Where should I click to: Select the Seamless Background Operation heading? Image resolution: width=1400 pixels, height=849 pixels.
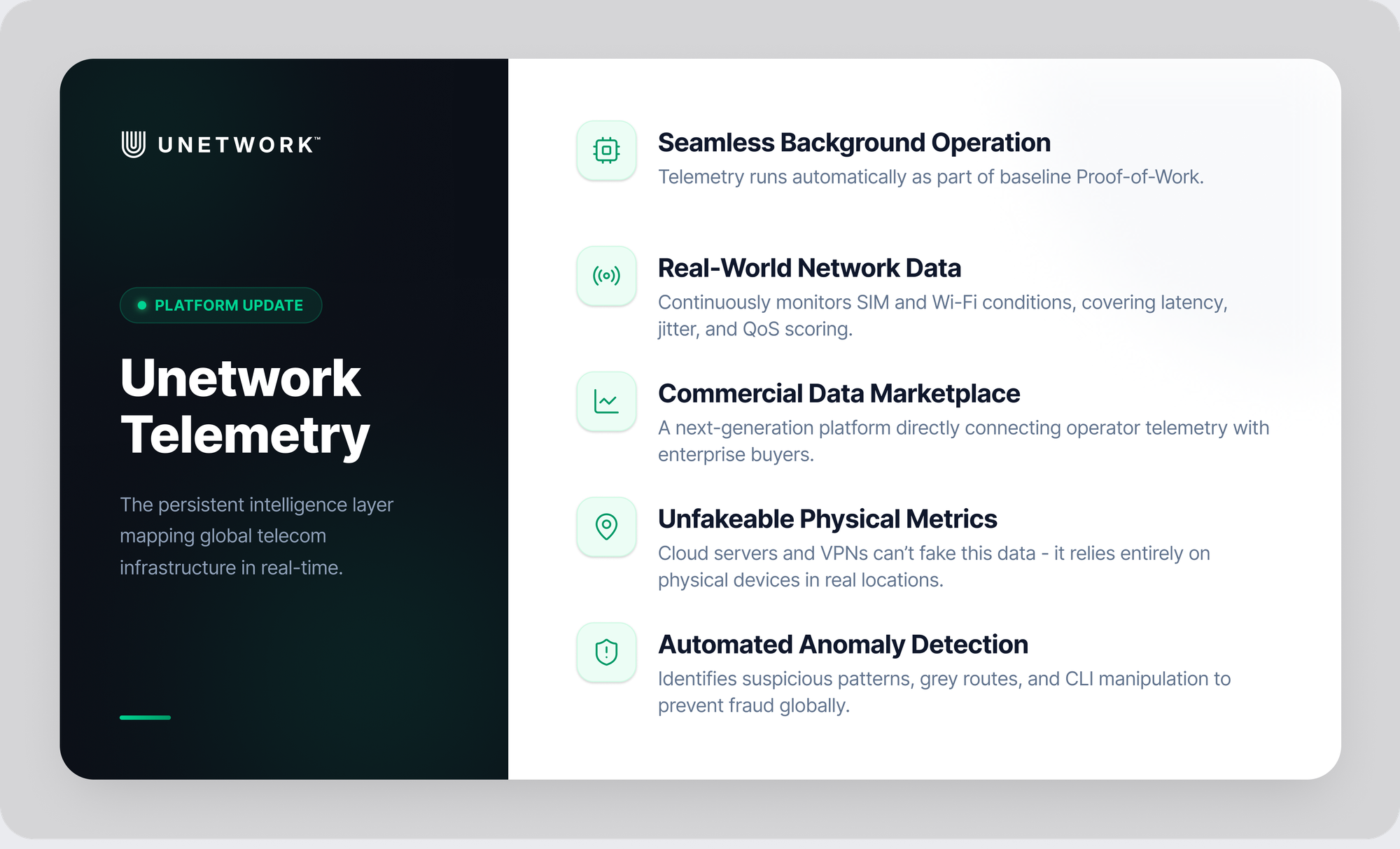click(x=854, y=143)
